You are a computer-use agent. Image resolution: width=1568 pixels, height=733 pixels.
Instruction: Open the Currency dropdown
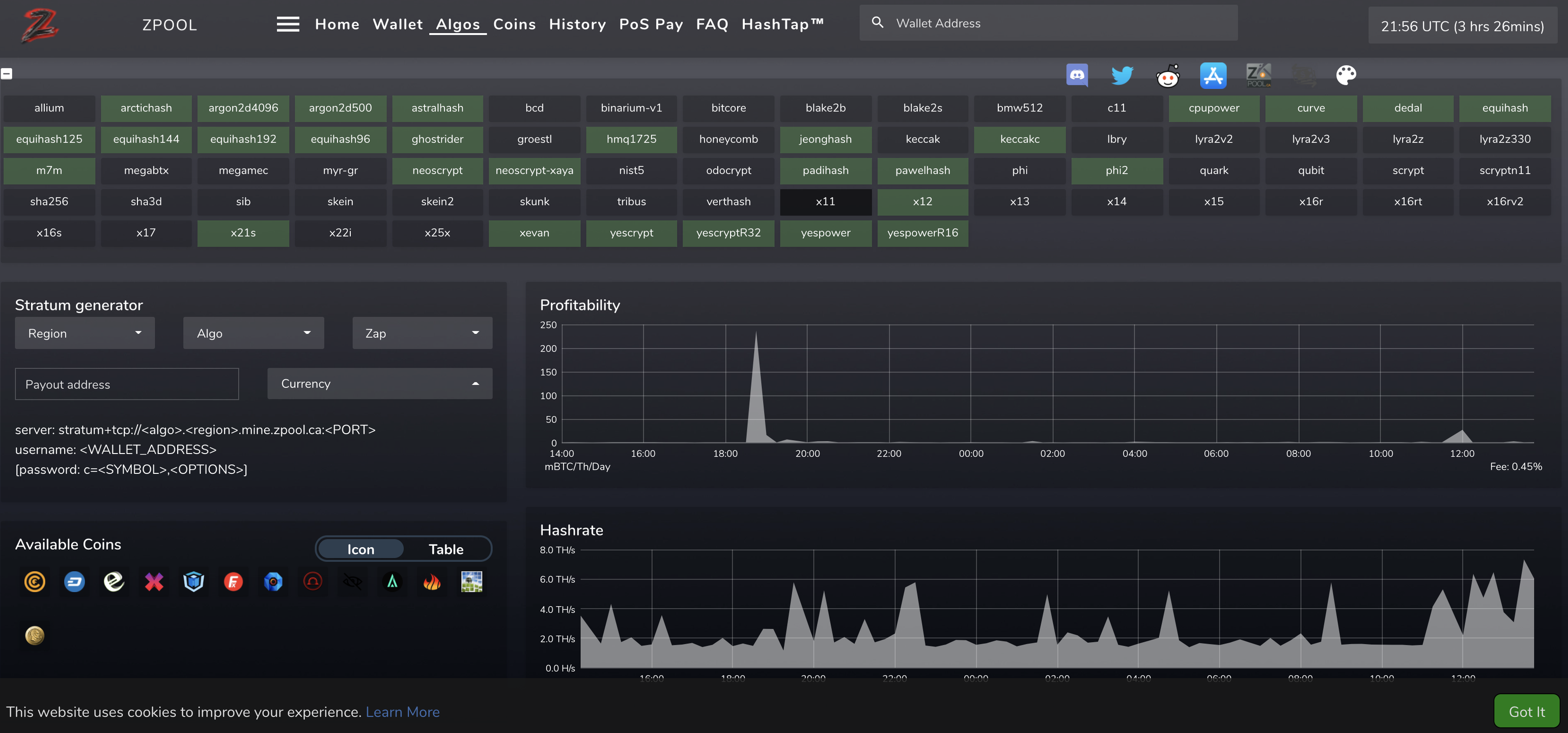(379, 383)
